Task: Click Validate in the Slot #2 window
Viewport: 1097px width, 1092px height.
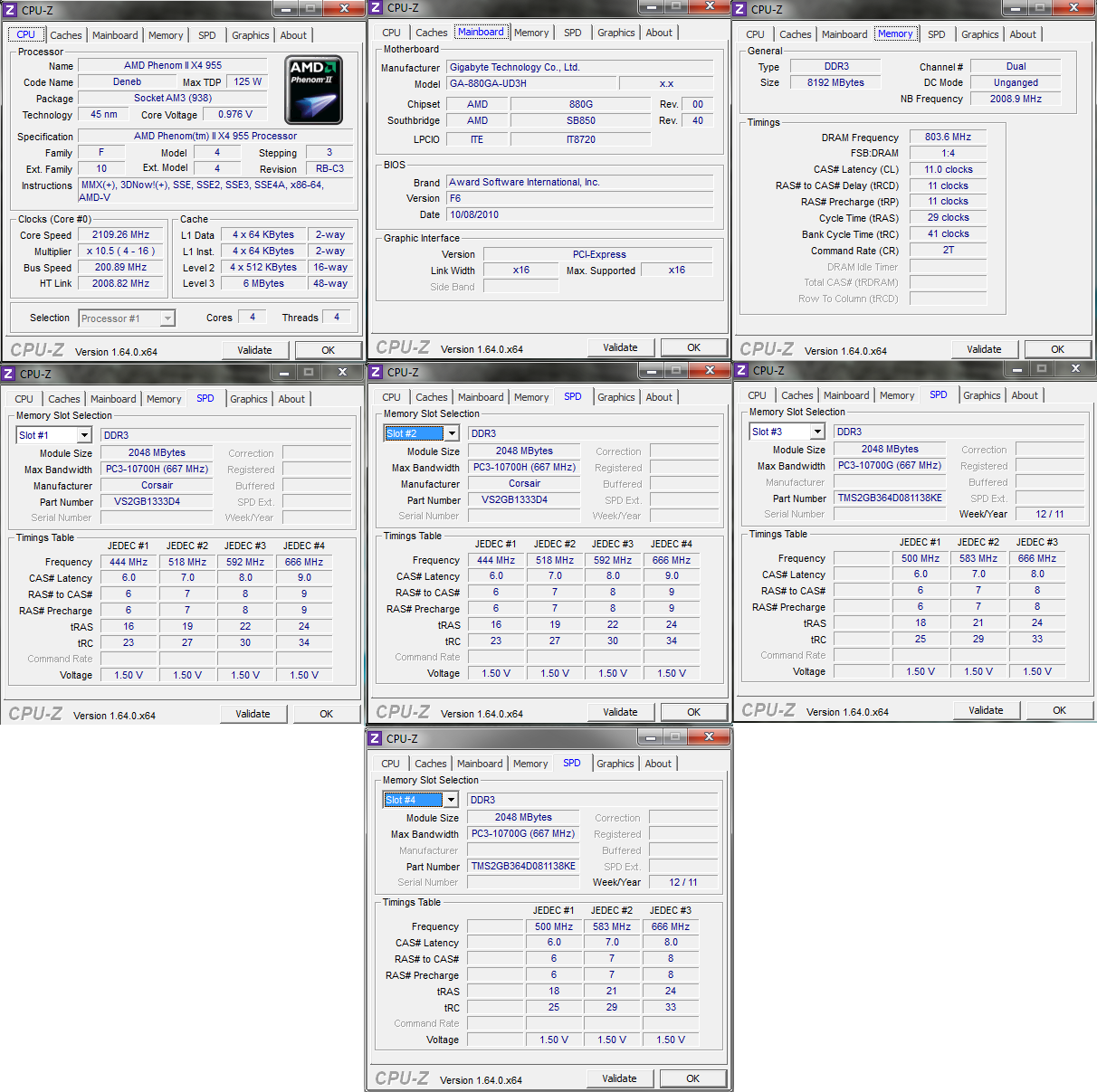Action: point(620,712)
